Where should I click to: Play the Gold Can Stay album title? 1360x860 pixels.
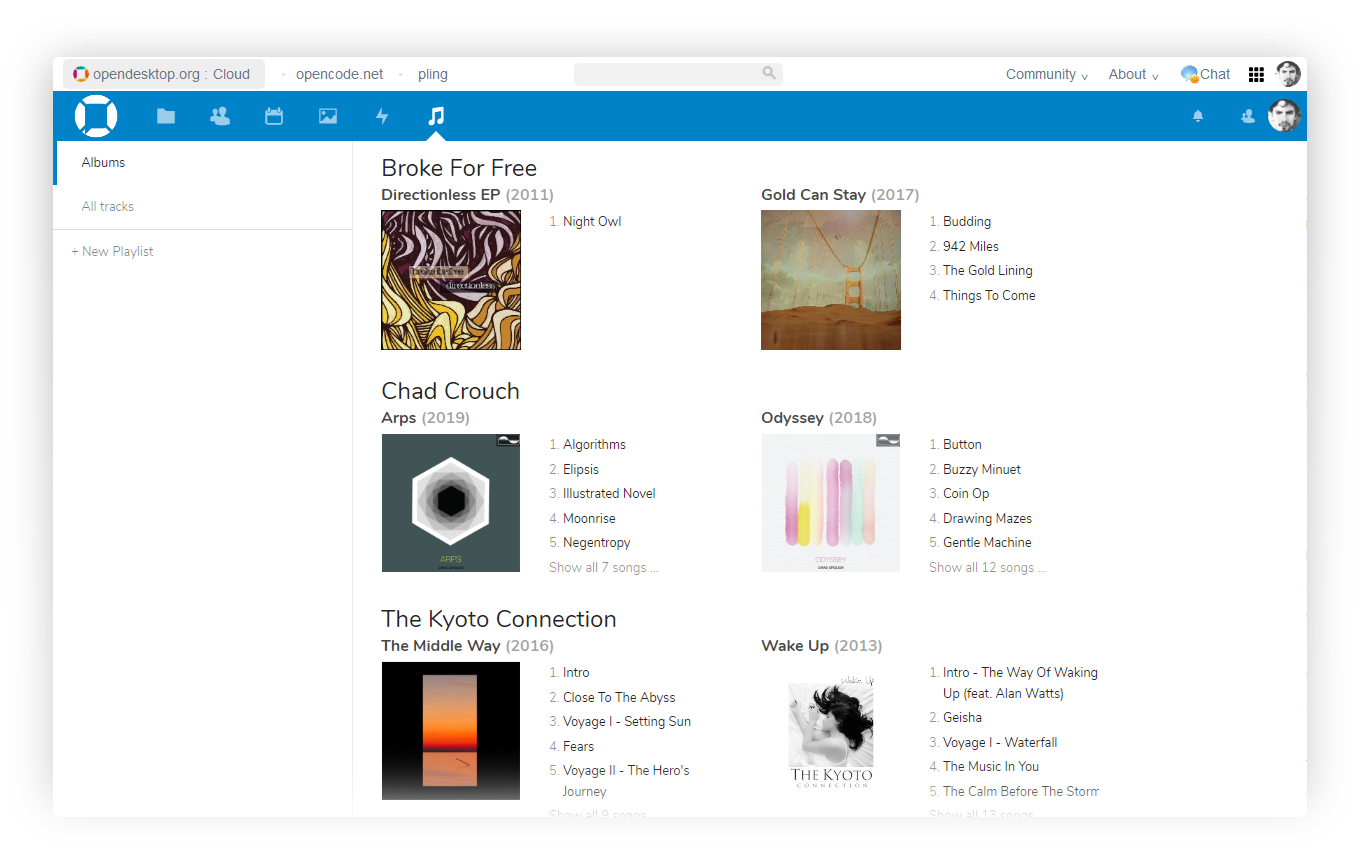[840, 195]
